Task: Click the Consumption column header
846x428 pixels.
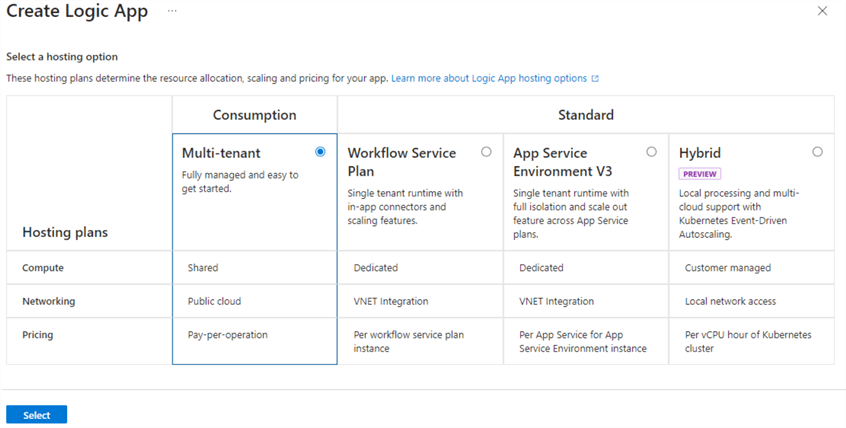Action: click(254, 115)
